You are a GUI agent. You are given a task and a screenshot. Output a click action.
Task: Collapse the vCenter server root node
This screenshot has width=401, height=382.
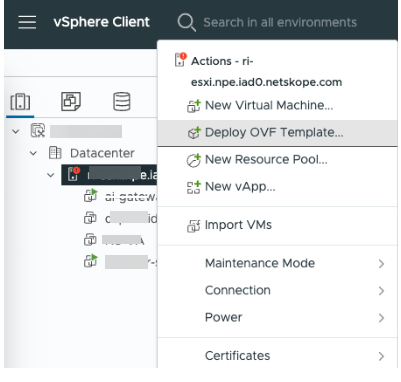coord(16,131)
